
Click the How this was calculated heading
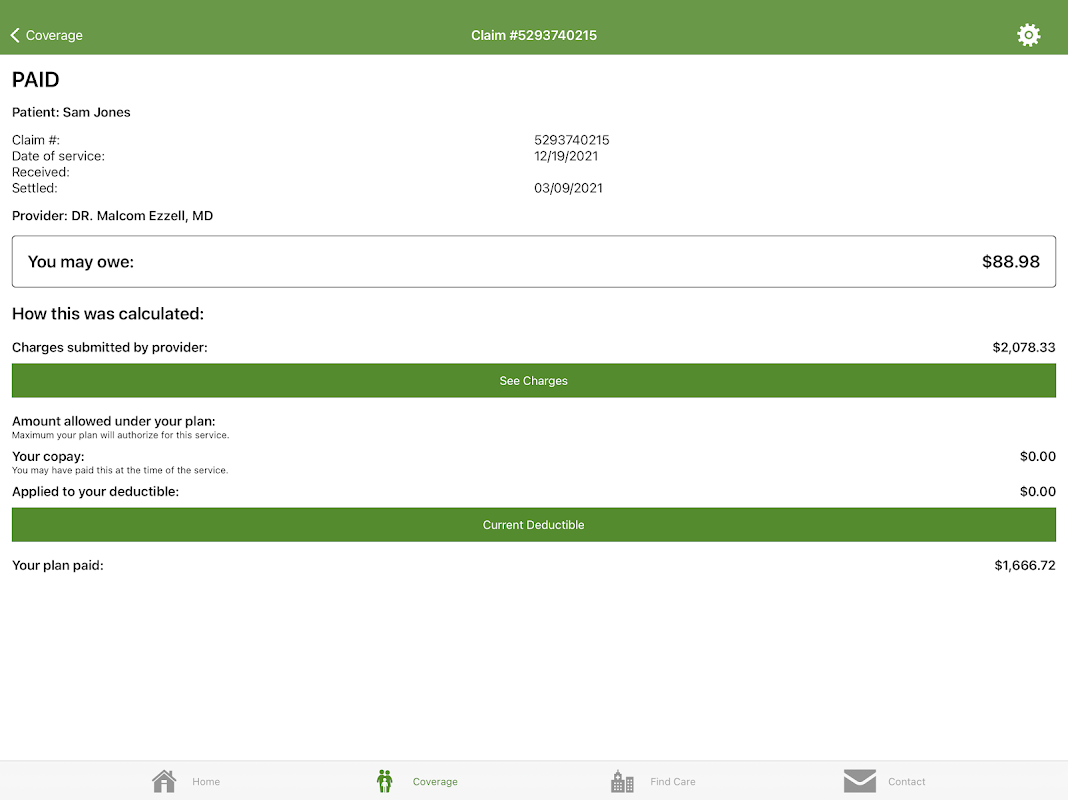tap(108, 314)
